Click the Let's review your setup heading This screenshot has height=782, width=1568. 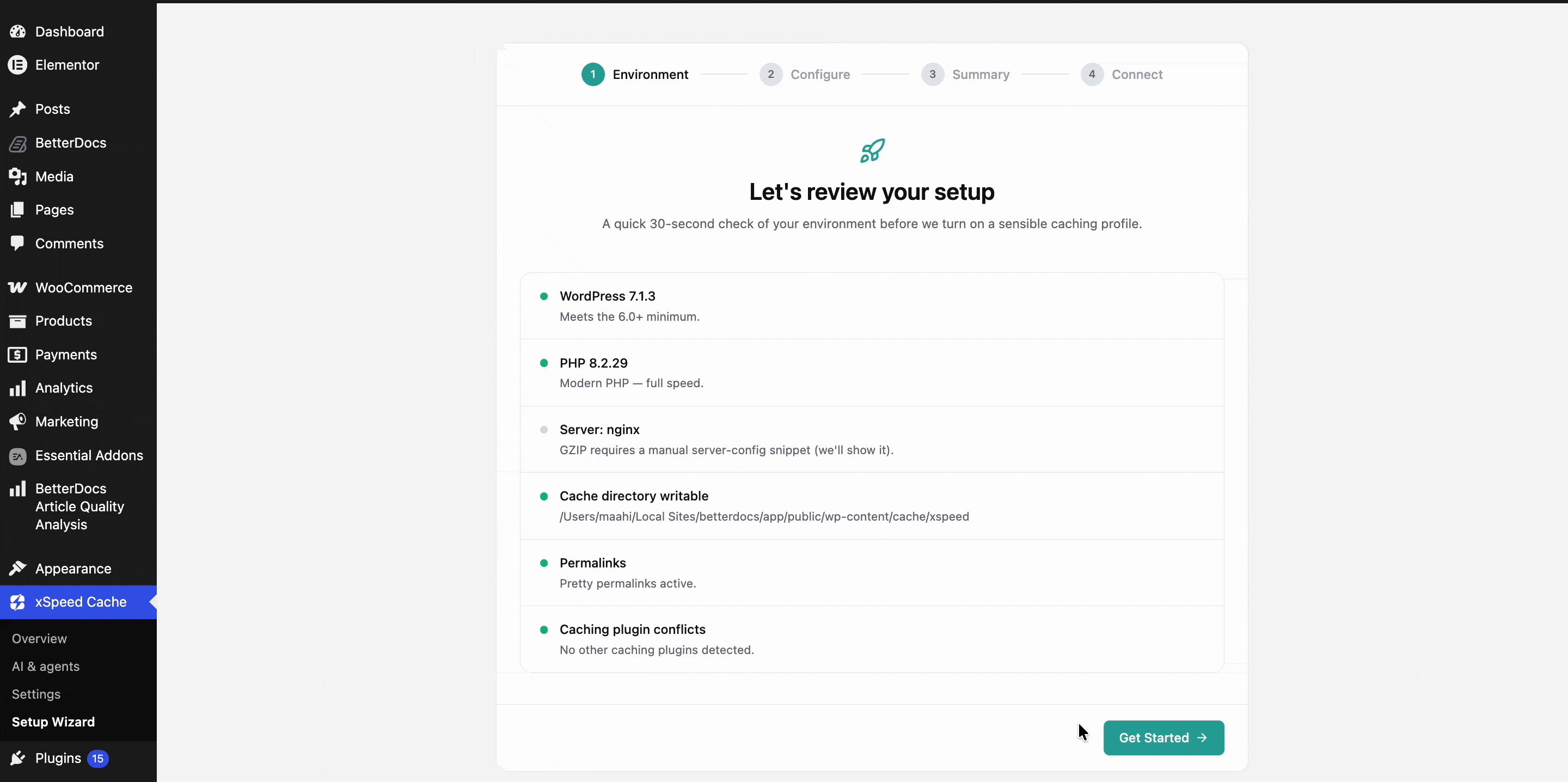(872, 192)
